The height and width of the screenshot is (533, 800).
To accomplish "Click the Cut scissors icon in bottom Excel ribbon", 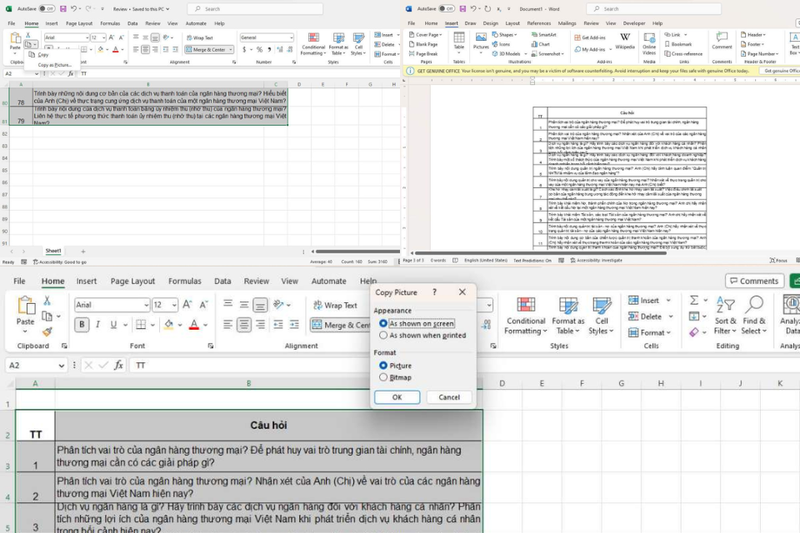I will (x=47, y=300).
